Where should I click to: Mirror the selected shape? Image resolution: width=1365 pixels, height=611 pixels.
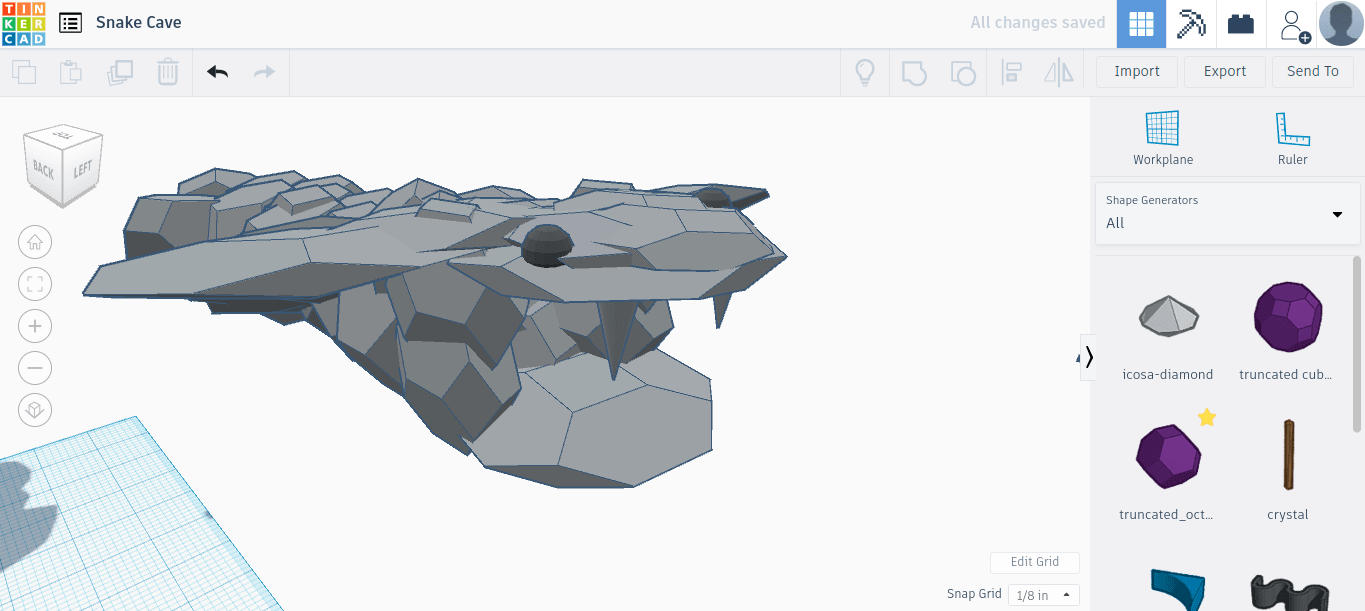tap(1058, 71)
